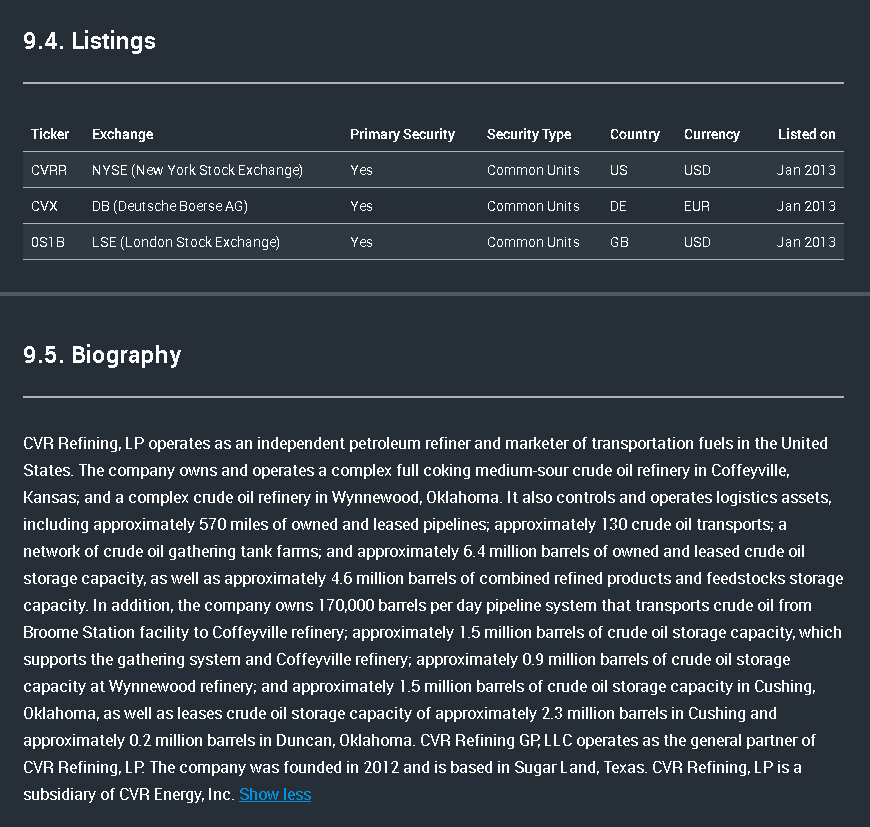Click DB (Deutsche Boerse AG) entry
Viewport: 870px width, 827px height.
(169, 206)
